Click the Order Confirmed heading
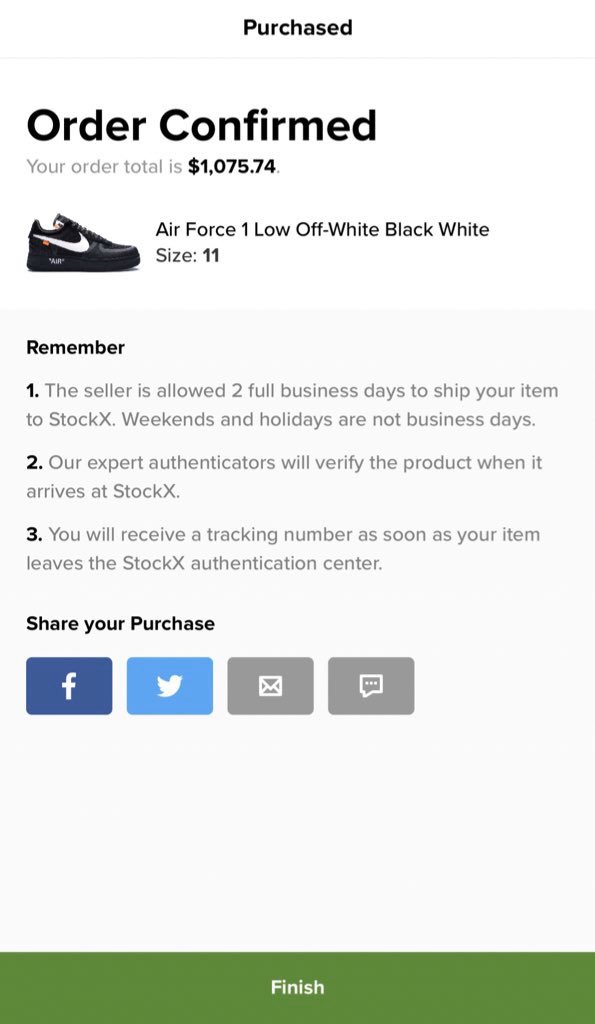The image size is (595, 1024). (x=201, y=125)
